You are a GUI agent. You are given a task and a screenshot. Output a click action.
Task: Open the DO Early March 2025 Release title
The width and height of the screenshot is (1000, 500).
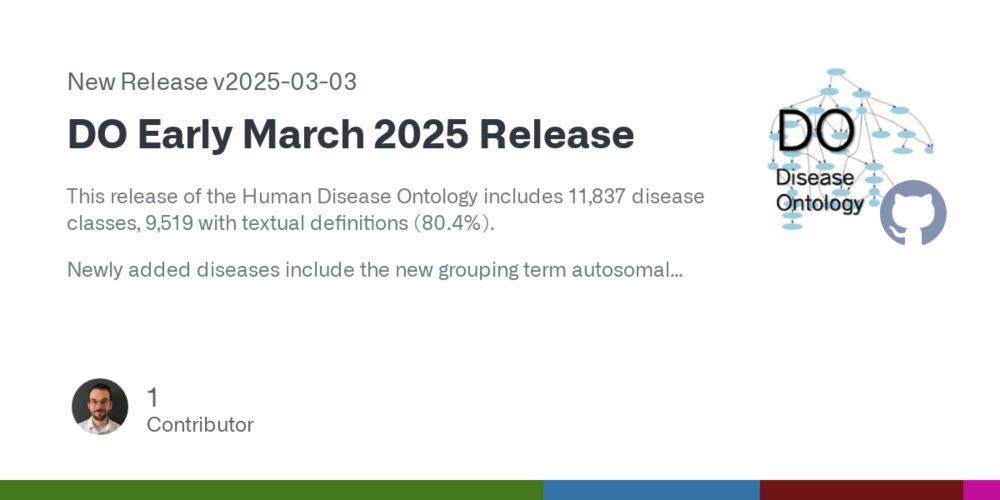click(351, 135)
